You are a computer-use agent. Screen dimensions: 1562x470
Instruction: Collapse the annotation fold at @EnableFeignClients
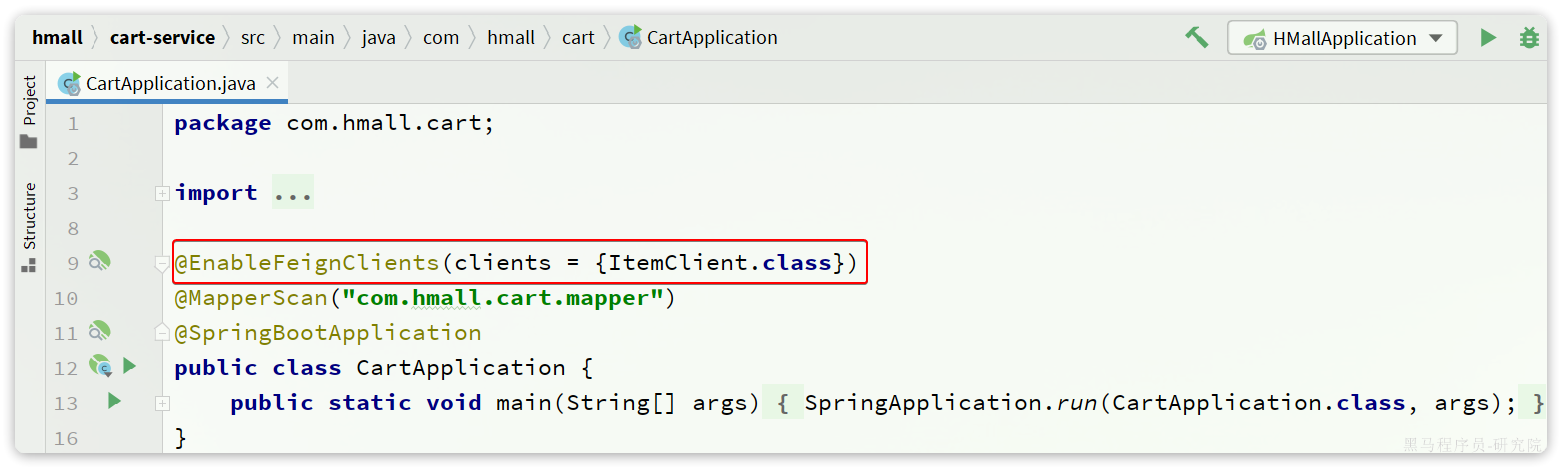(162, 264)
